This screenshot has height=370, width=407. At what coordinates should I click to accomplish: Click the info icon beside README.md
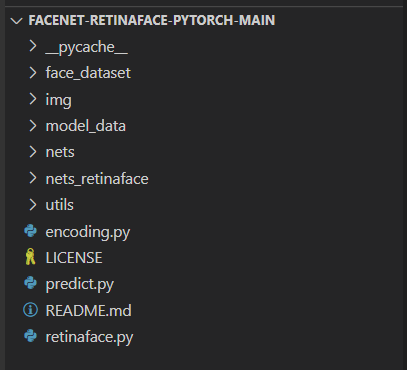30,310
